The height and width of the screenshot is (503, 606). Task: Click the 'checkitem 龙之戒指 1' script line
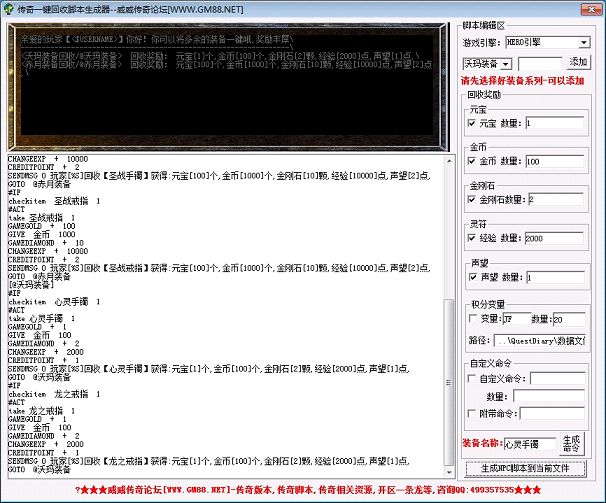tap(54, 394)
